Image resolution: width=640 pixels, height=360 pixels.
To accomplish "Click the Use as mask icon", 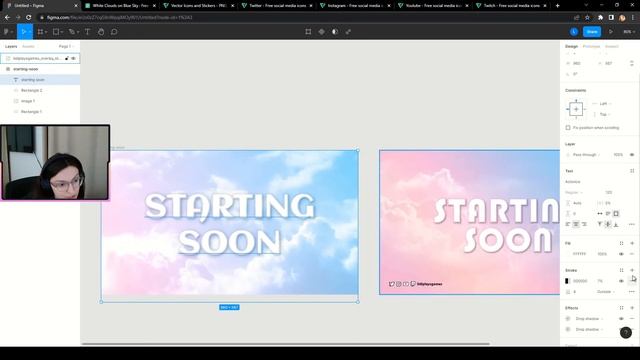I will (335, 32).
